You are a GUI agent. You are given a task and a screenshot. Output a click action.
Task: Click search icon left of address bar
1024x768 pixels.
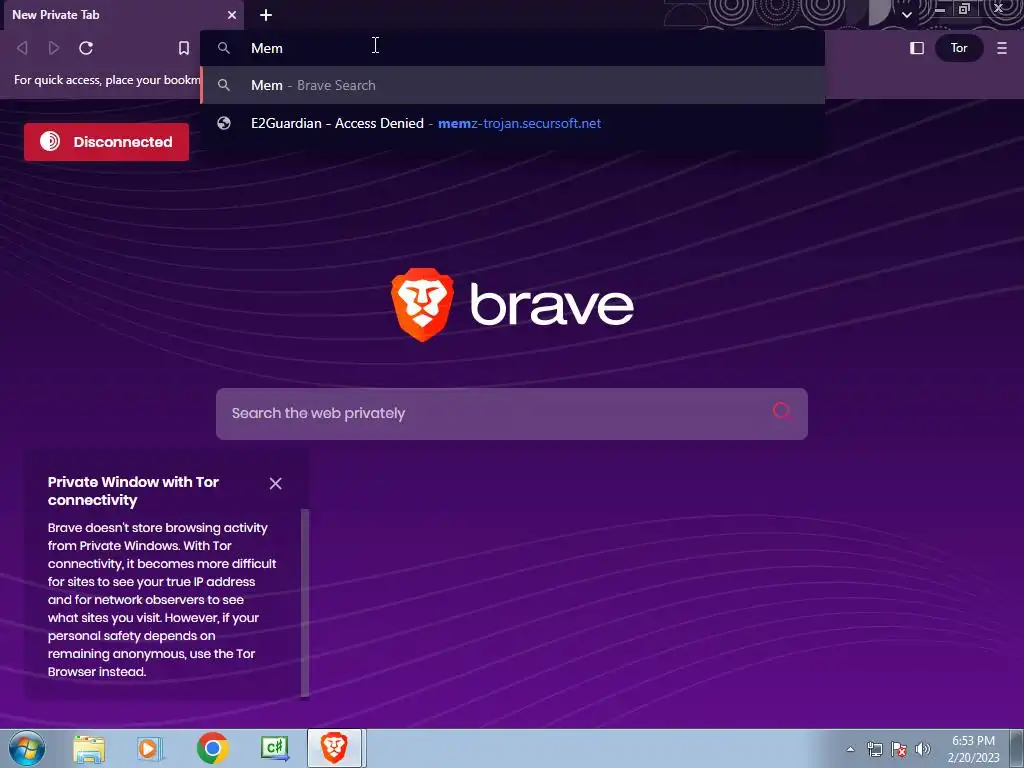pyautogui.click(x=224, y=48)
